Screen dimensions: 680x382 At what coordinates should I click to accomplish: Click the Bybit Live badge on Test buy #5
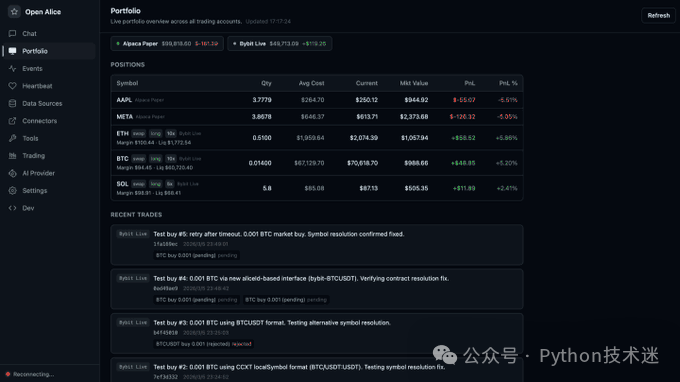133,234
